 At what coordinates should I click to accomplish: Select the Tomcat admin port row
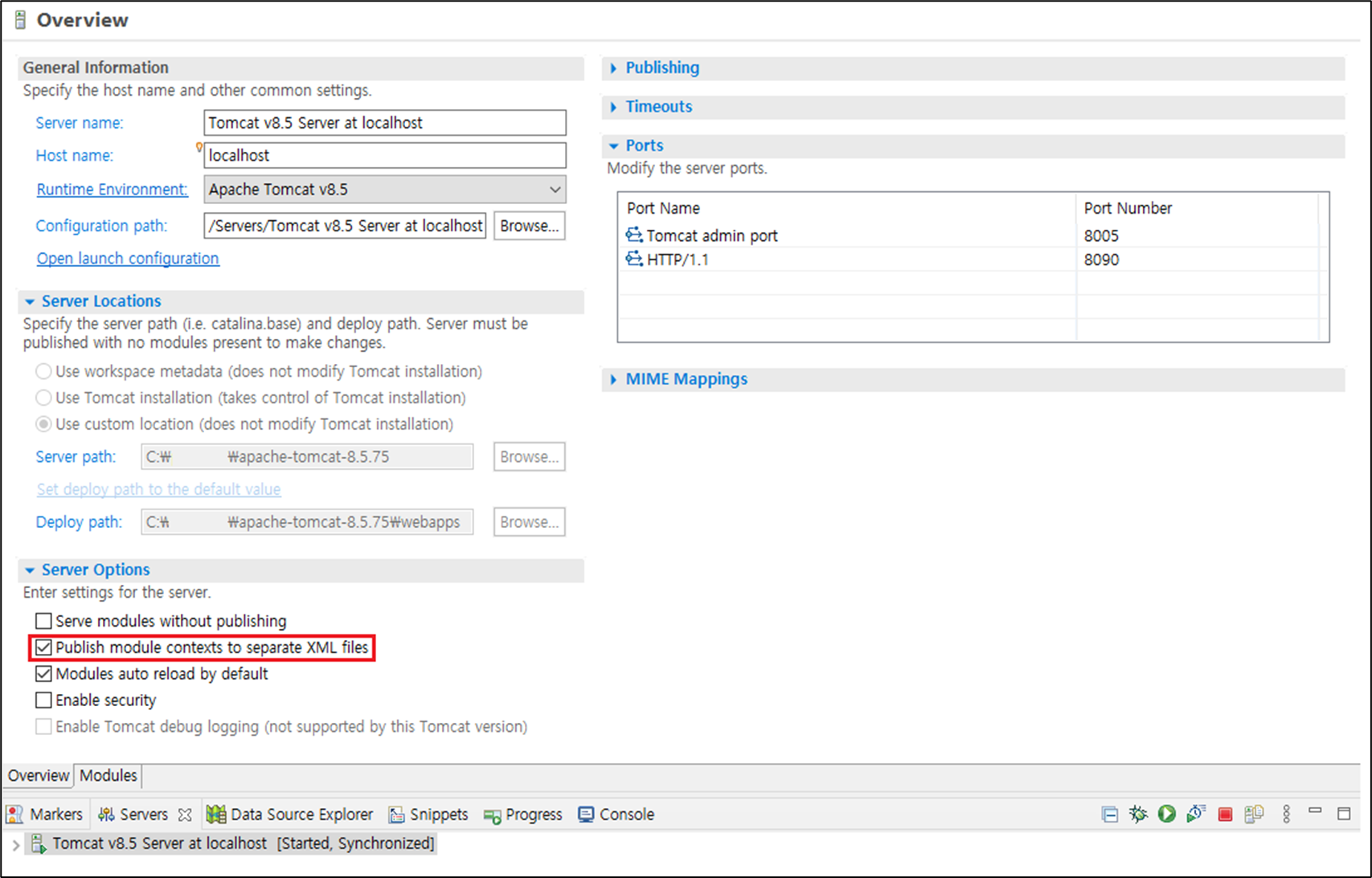pyautogui.click(x=973, y=235)
